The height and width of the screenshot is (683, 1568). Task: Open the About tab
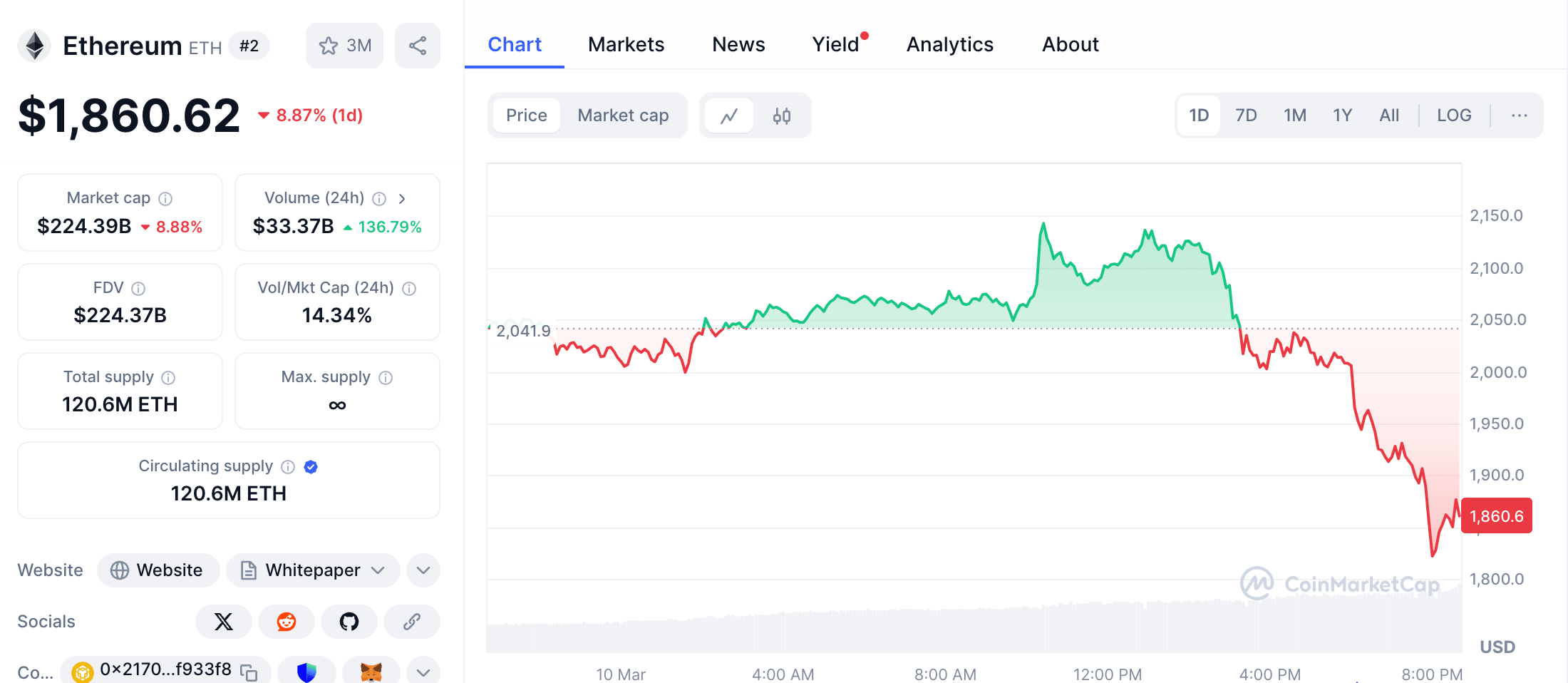click(1071, 44)
